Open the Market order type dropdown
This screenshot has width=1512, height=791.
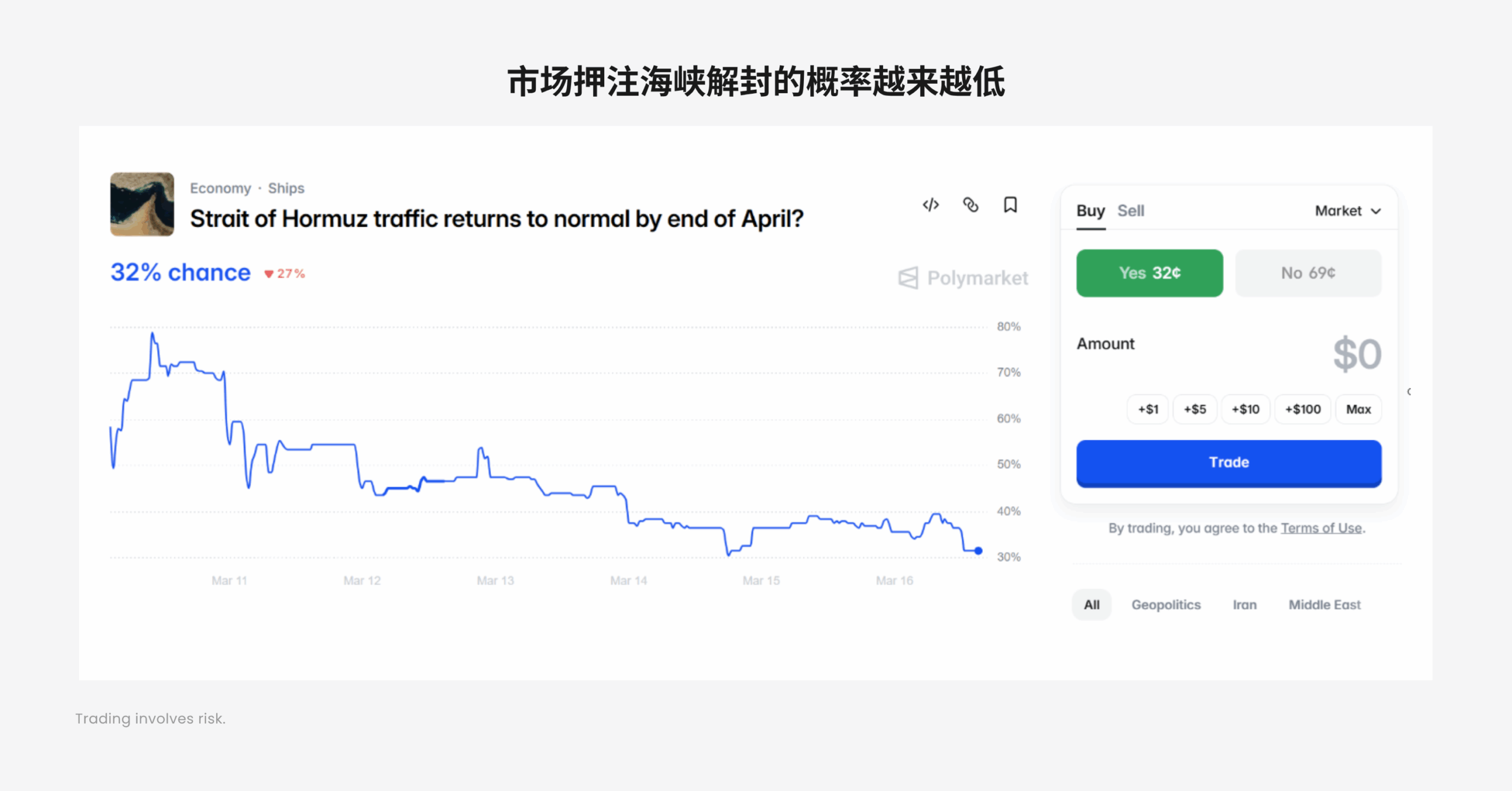pyautogui.click(x=1347, y=211)
